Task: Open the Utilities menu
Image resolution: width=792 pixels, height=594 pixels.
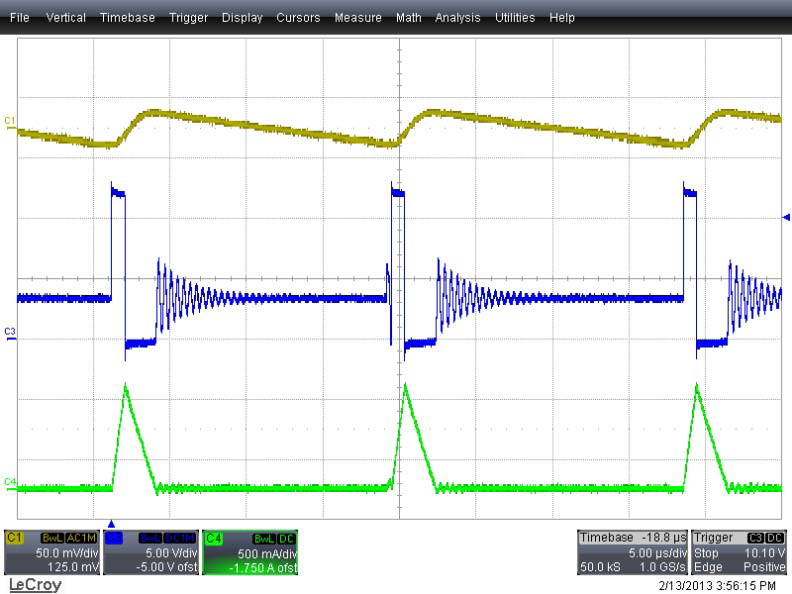Action: (514, 18)
